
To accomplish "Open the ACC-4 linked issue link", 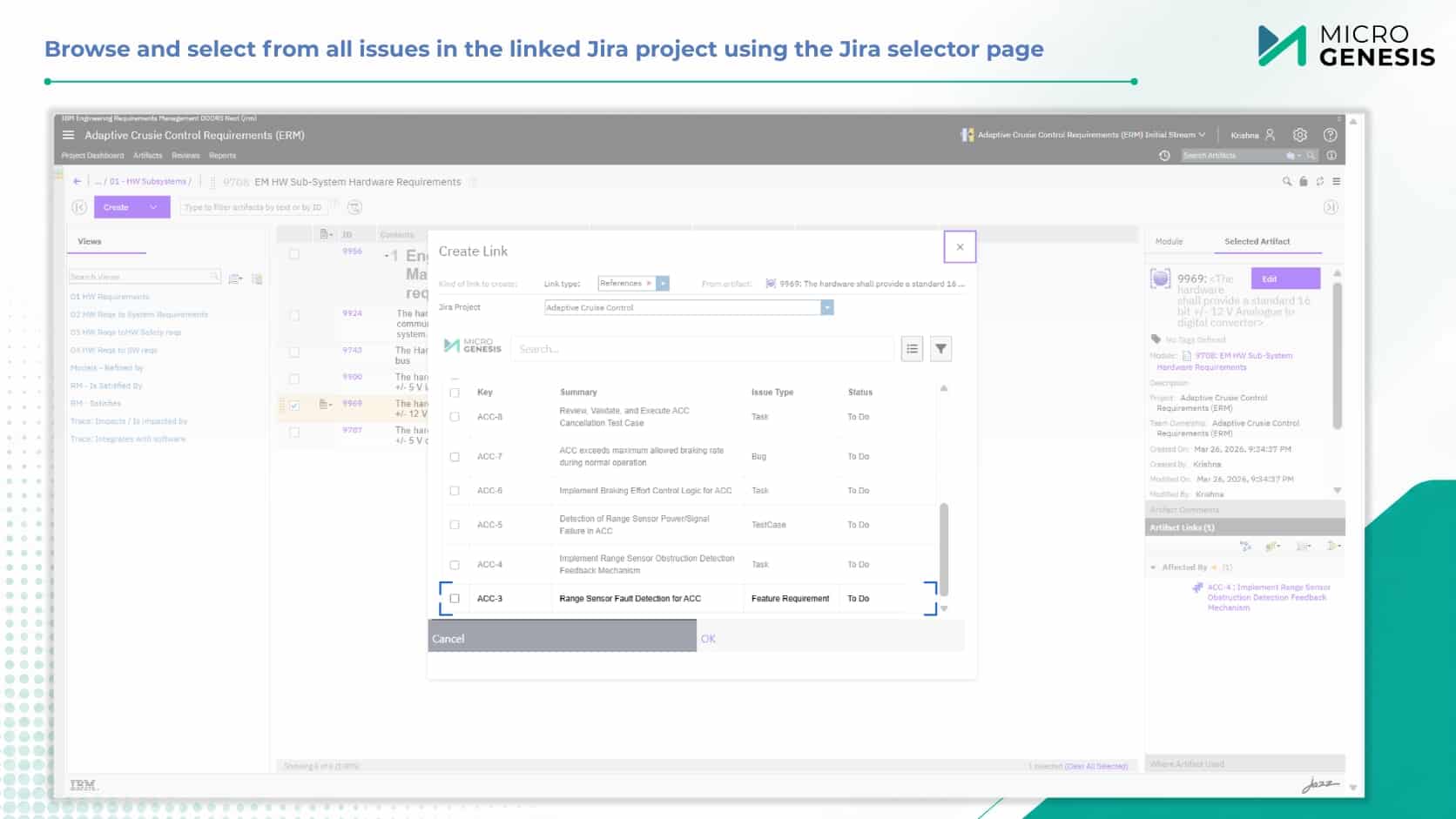I will click(x=1268, y=598).
